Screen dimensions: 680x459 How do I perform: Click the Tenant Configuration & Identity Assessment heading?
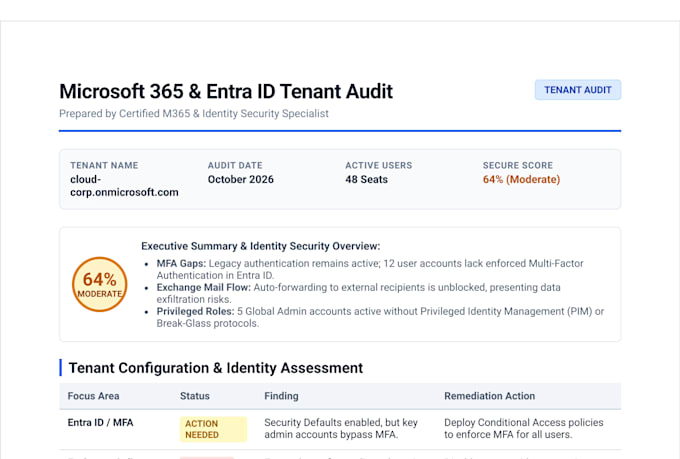point(216,368)
